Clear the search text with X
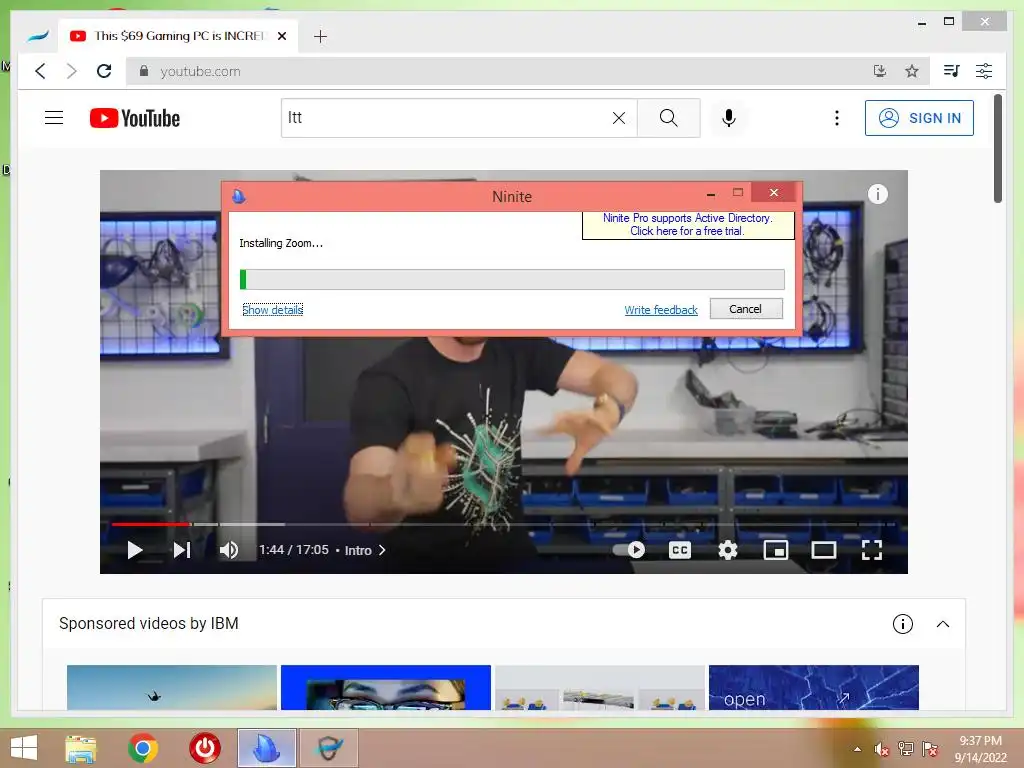1024x768 pixels. 618,118
